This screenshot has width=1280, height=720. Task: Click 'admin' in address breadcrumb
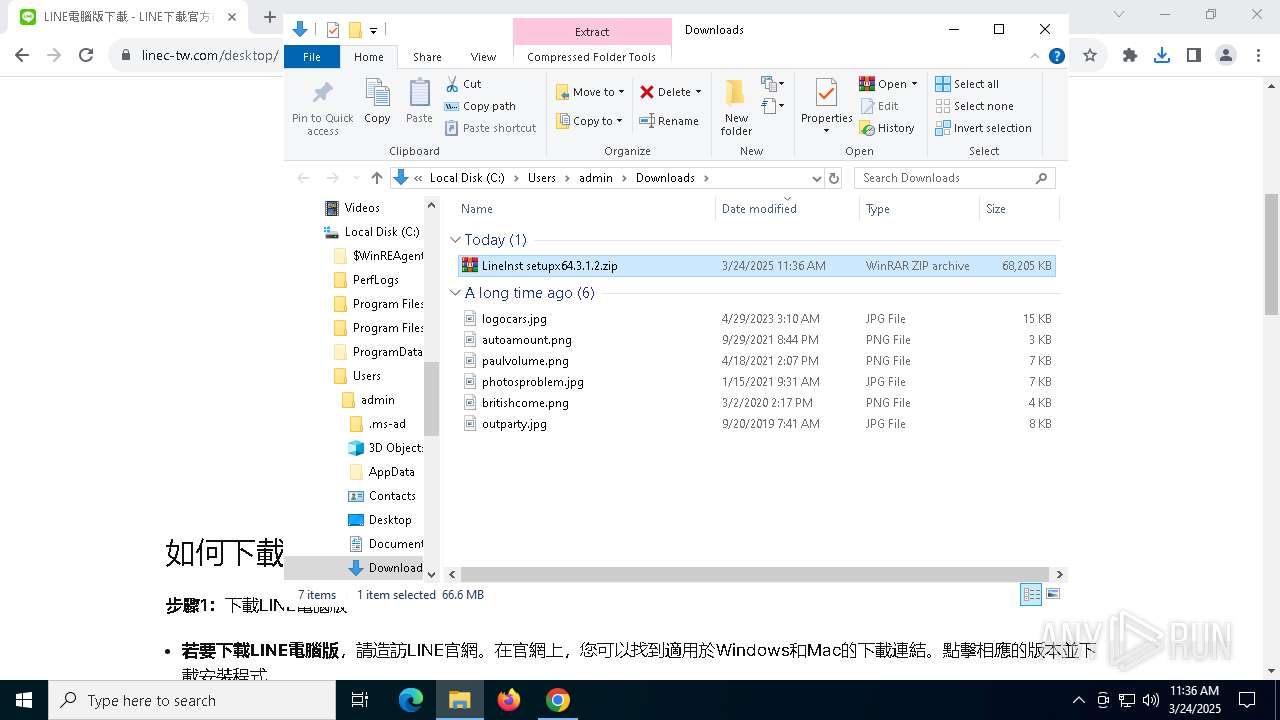596,178
